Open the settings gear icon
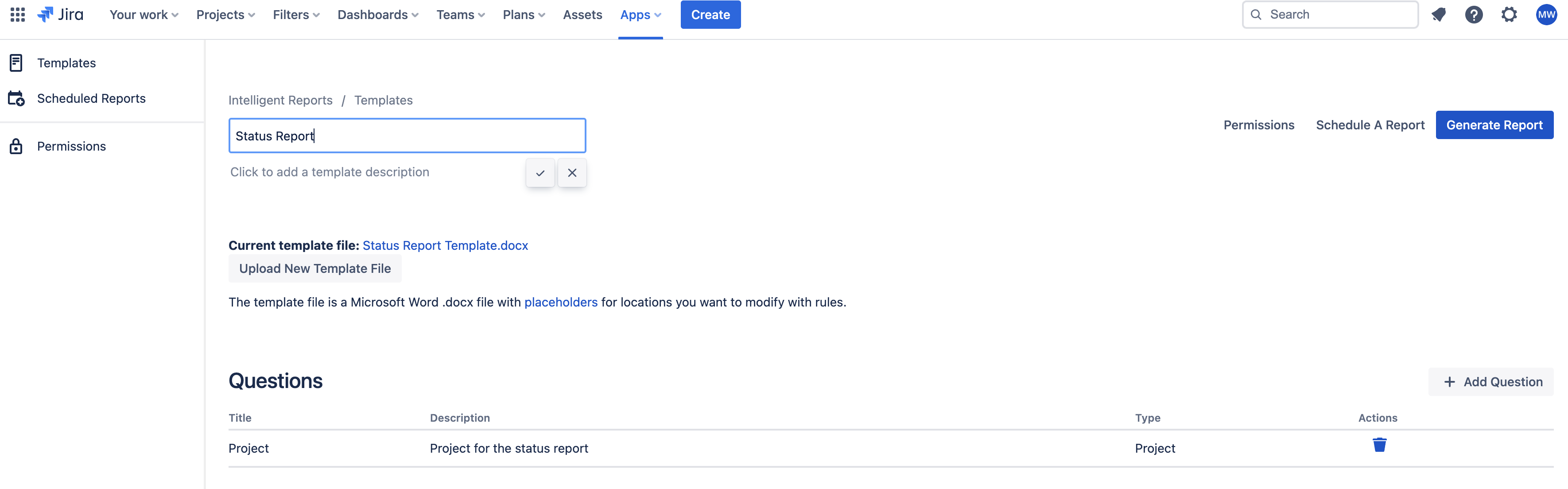Screen dimensions: 1568x489 point(1509,15)
